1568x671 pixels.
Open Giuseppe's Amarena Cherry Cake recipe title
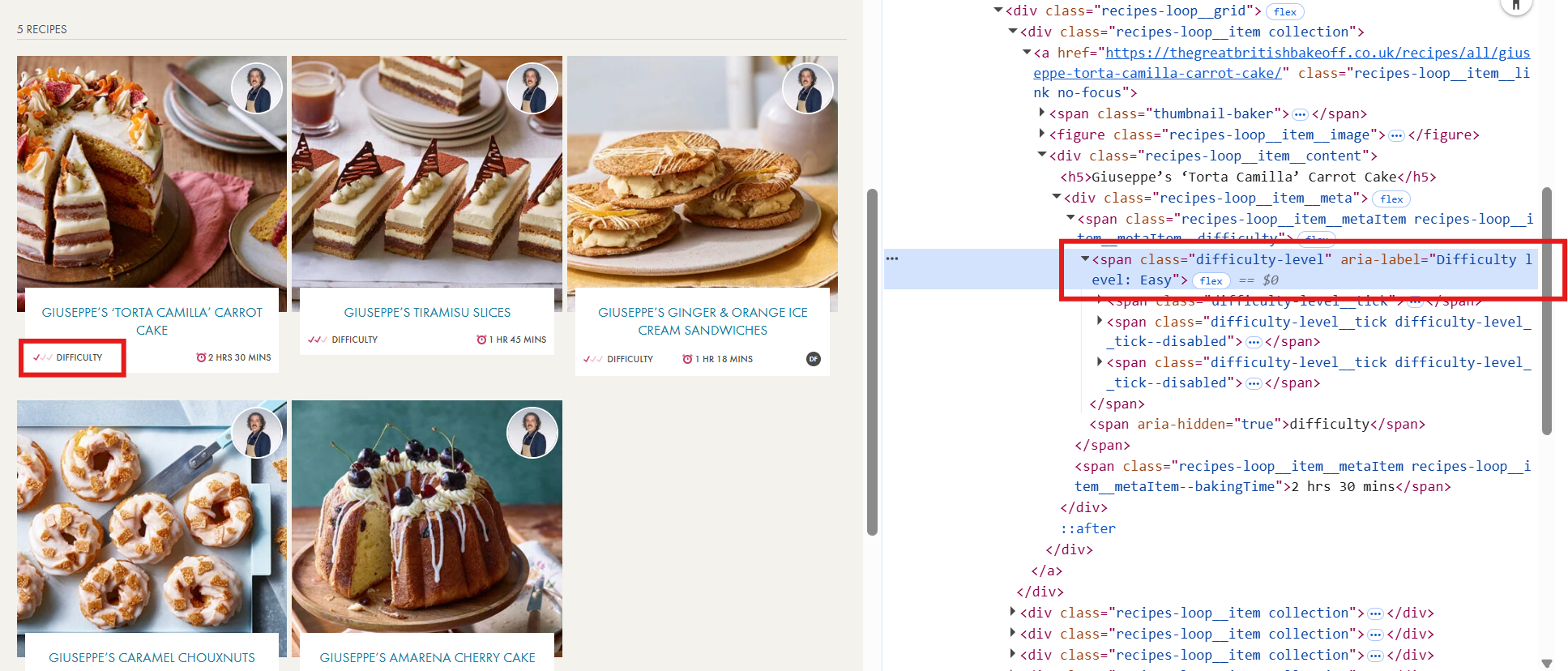[x=427, y=657]
